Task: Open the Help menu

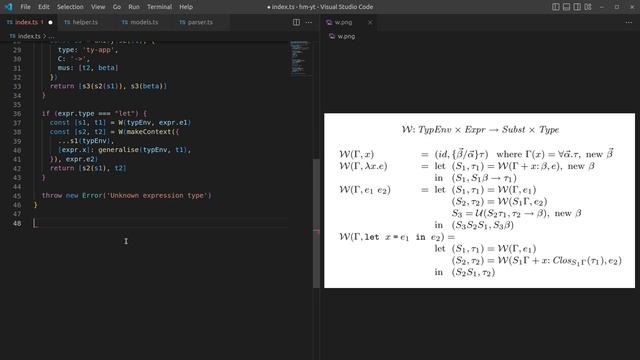Action: point(186,7)
